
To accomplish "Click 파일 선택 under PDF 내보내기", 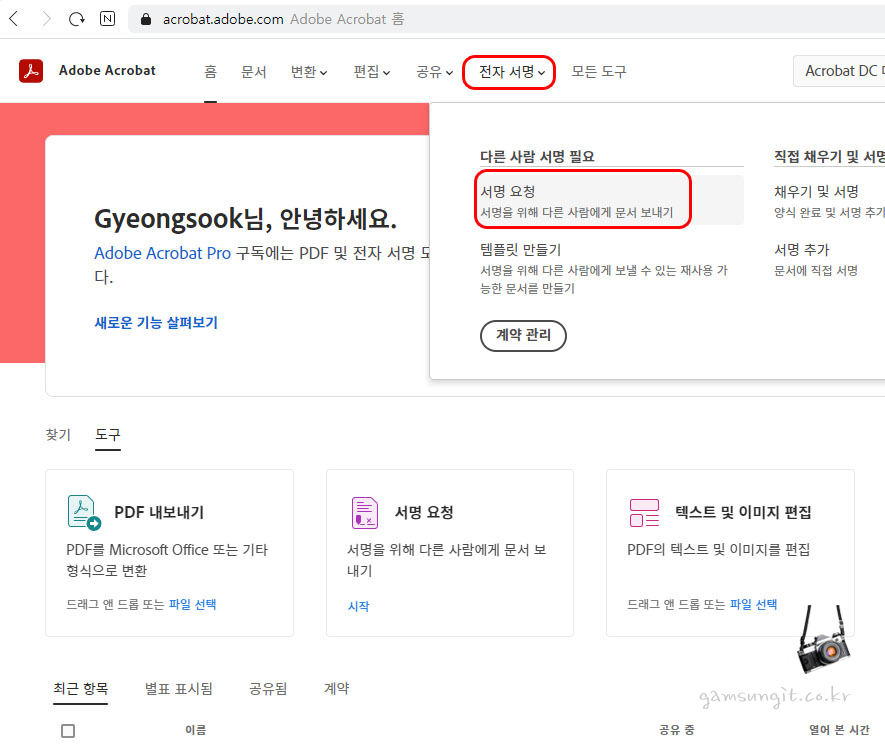I will pyautogui.click(x=192, y=604).
